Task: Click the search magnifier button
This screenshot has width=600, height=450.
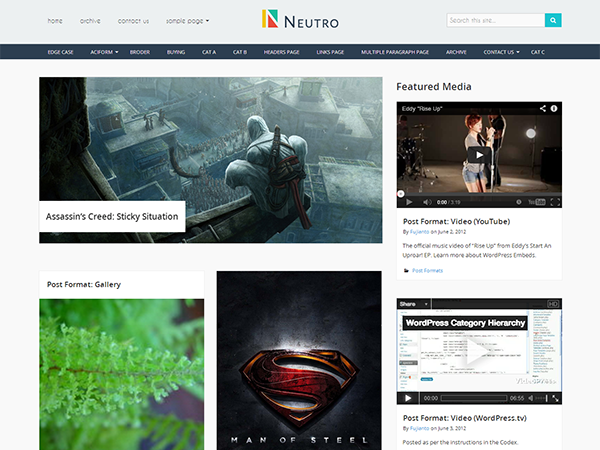Action: point(553,20)
